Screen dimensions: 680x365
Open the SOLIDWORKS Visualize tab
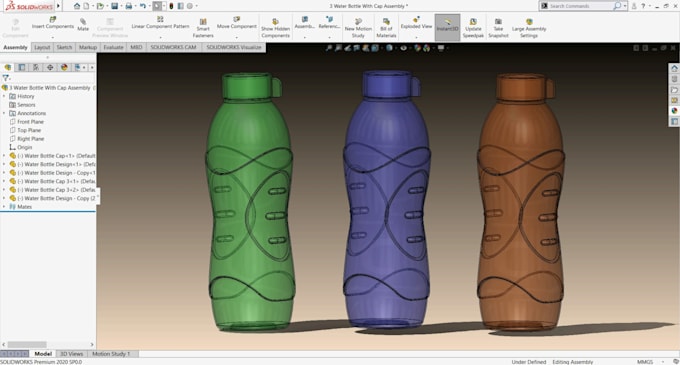pyautogui.click(x=233, y=47)
